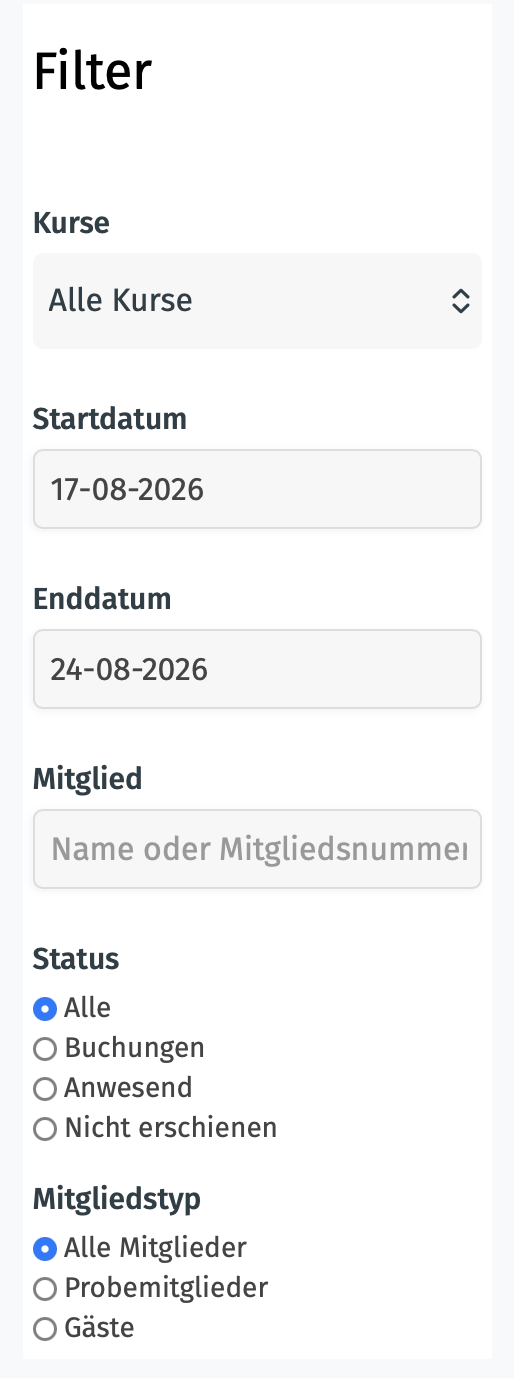Click the Startdatum field showing 17-08-2026

pos(257,489)
